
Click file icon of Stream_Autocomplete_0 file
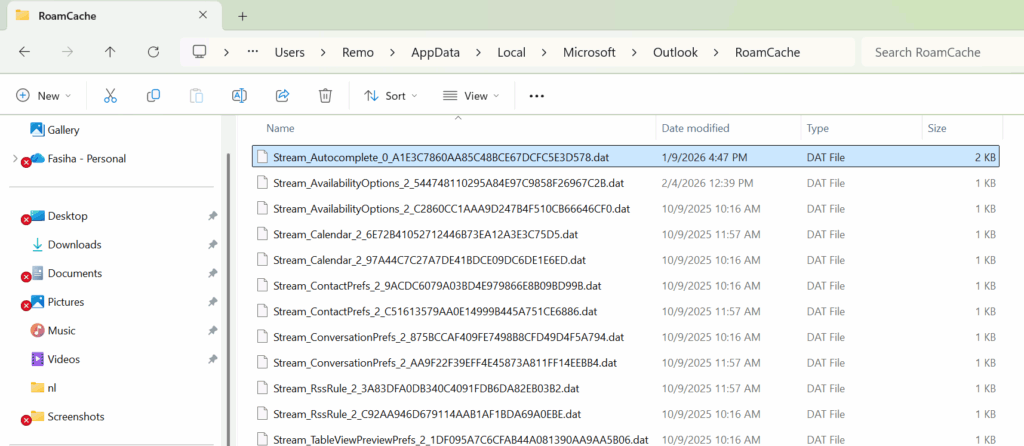[x=263, y=157]
